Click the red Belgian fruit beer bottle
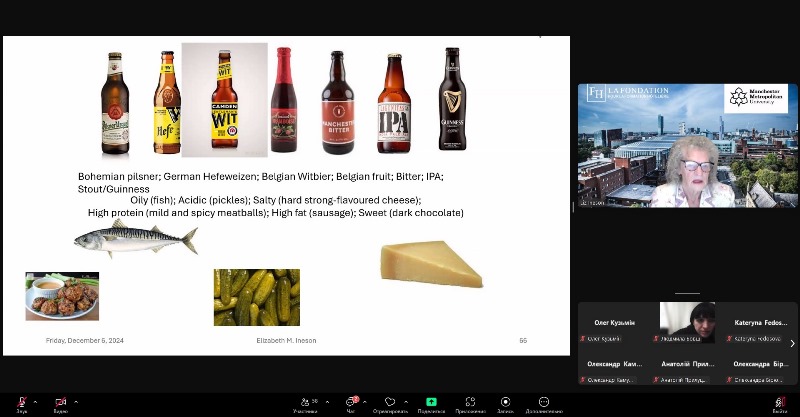Viewport: 800px width, 417px height. pyautogui.click(x=284, y=100)
